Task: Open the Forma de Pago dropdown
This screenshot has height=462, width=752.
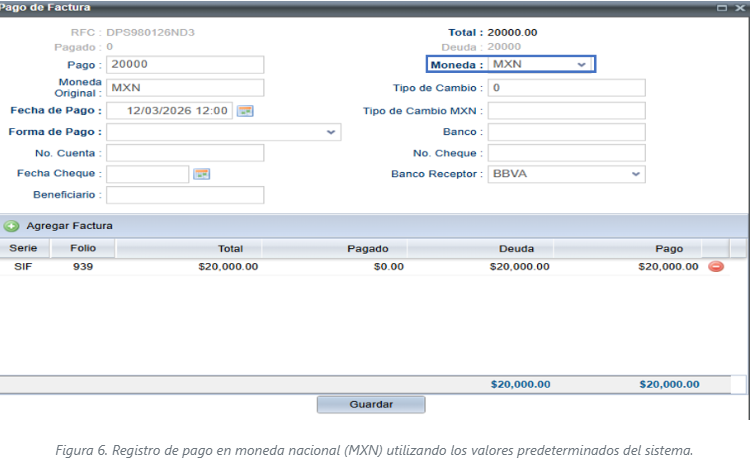Action: click(330, 132)
